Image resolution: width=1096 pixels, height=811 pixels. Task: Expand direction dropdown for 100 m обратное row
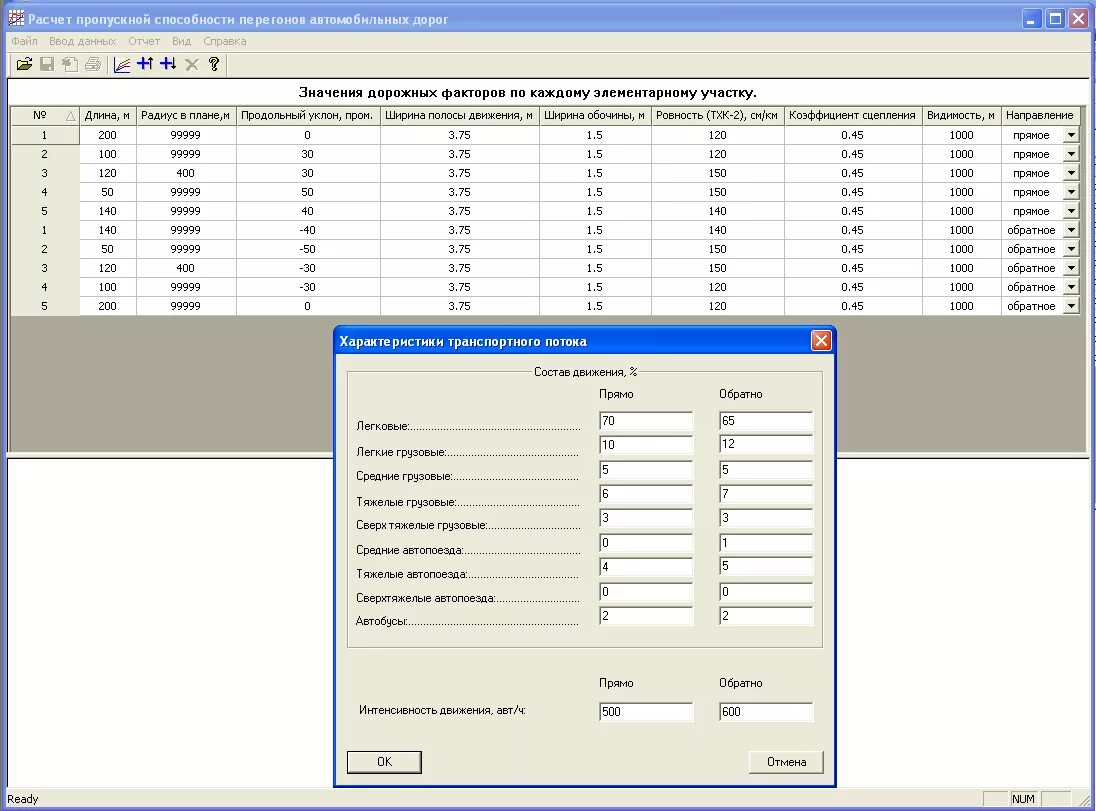pyautogui.click(x=1071, y=287)
